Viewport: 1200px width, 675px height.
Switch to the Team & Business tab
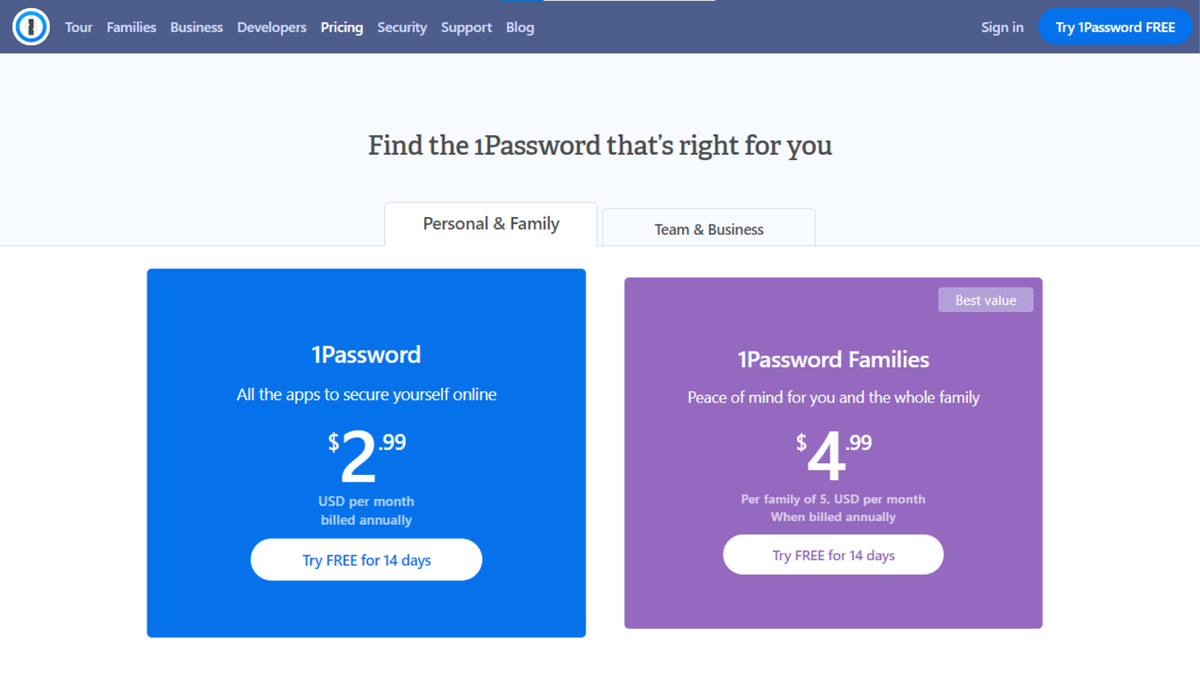708,228
